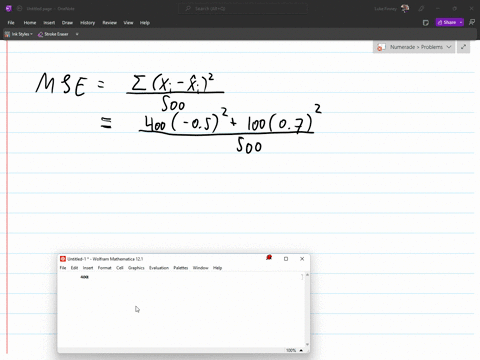This screenshot has height=360, width=480.
Task: Expand the Numerade > Problems notebook dropdown
Action: (x=449, y=47)
